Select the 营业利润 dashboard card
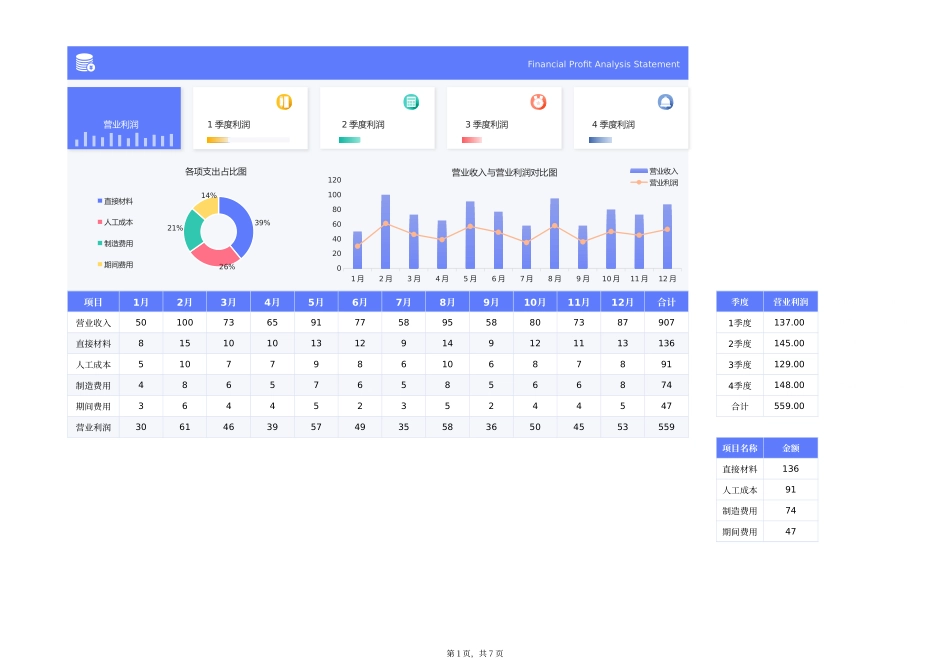This screenshot has width=950, height=672. (123, 117)
